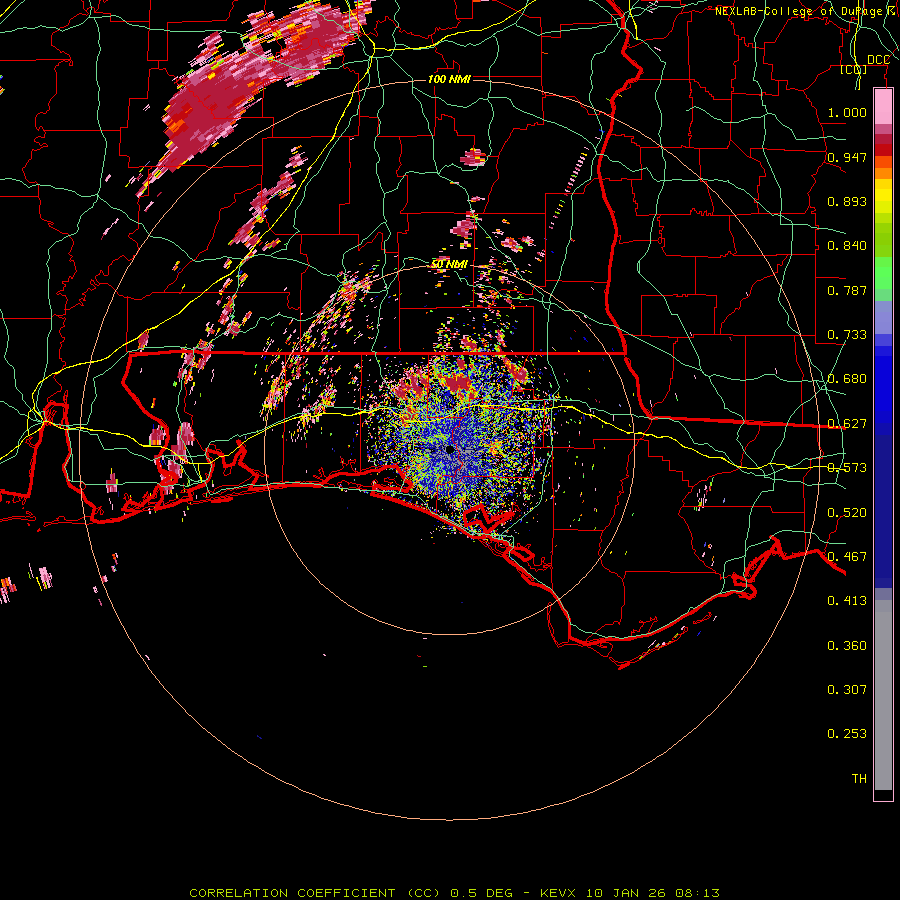Click the 0.360 scale value
The height and width of the screenshot is (900, 900).
pos(847,646)
